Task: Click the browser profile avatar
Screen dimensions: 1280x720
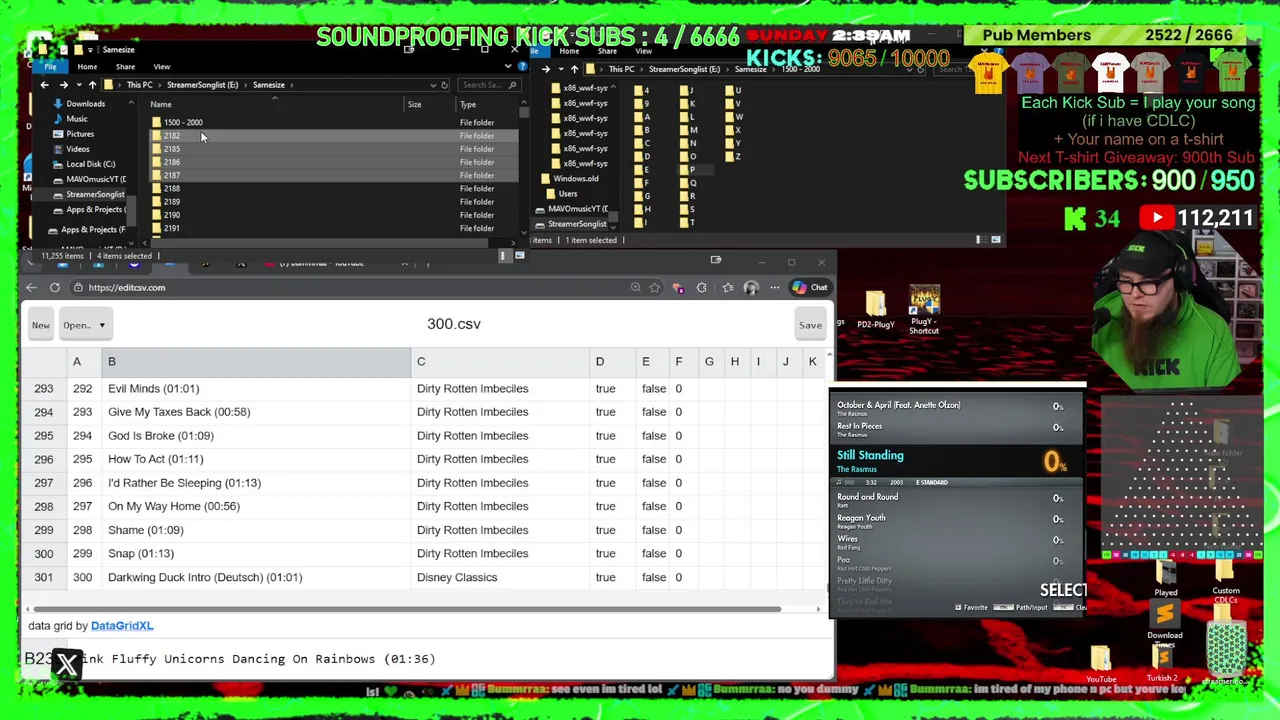Action: [751, 288]
